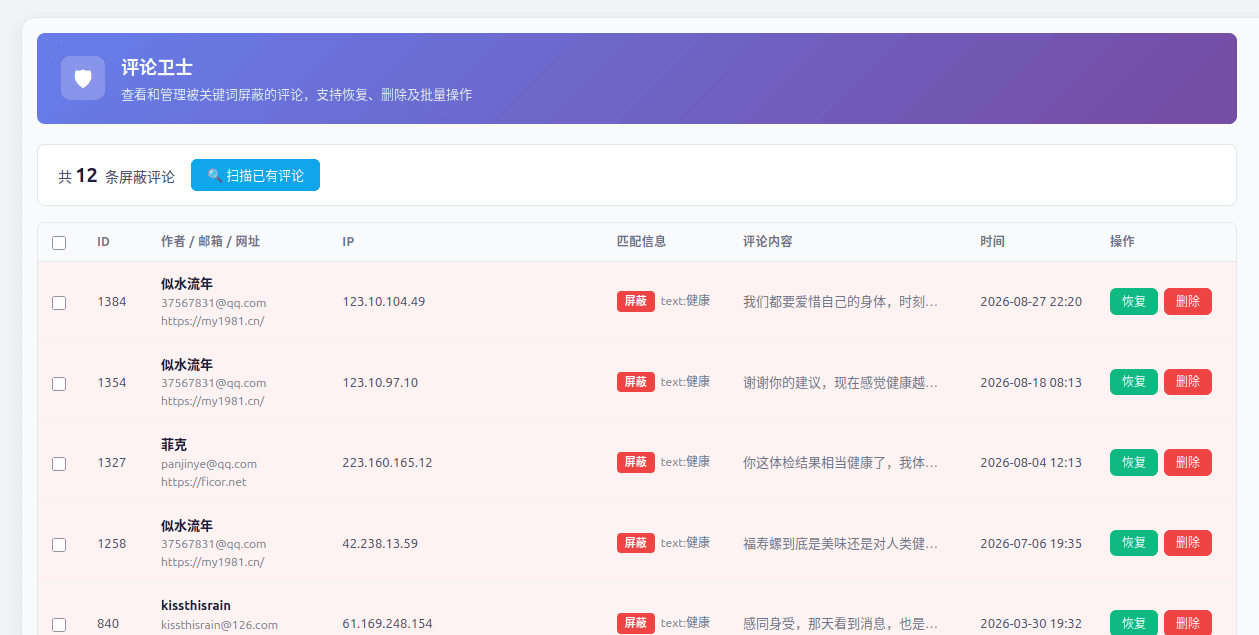1259x635 pixels.
Task: Click match info text:健康 in row 1258
Action: tap(685, 543)
